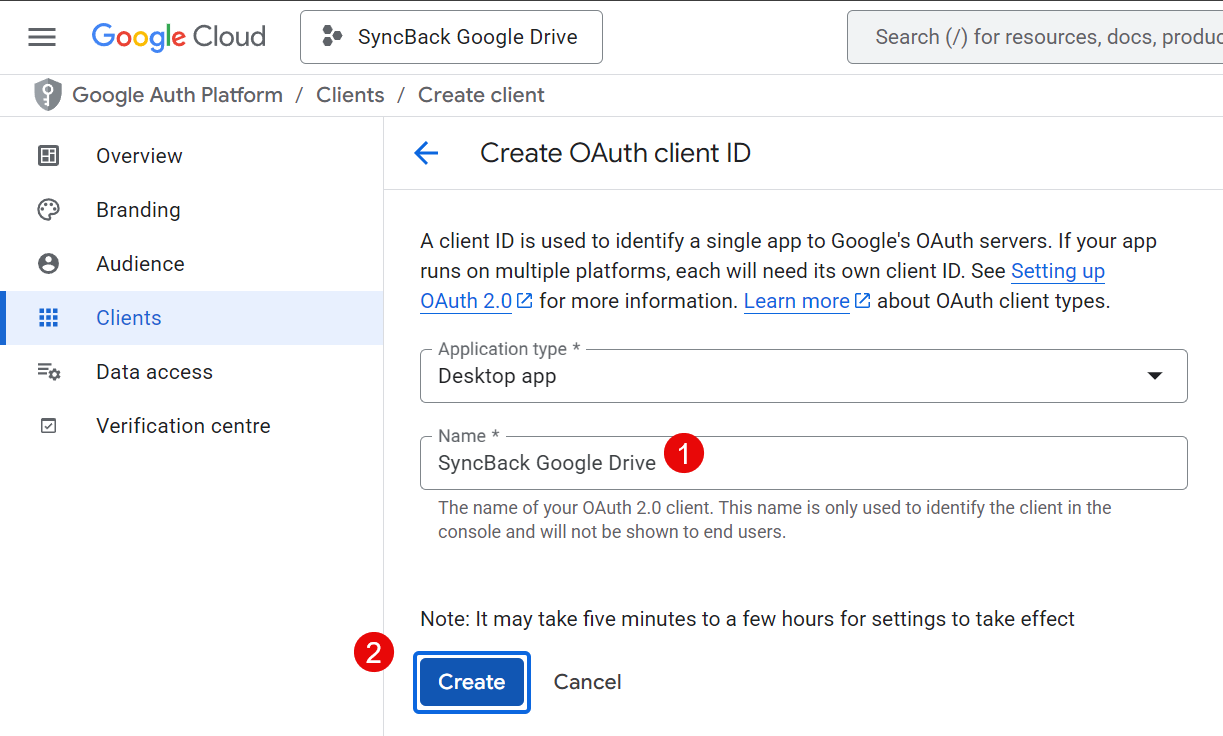1223x736 pixels.
Task: Click the Clients grid icon
Action: pyautogui.click(x=48, y=318)
